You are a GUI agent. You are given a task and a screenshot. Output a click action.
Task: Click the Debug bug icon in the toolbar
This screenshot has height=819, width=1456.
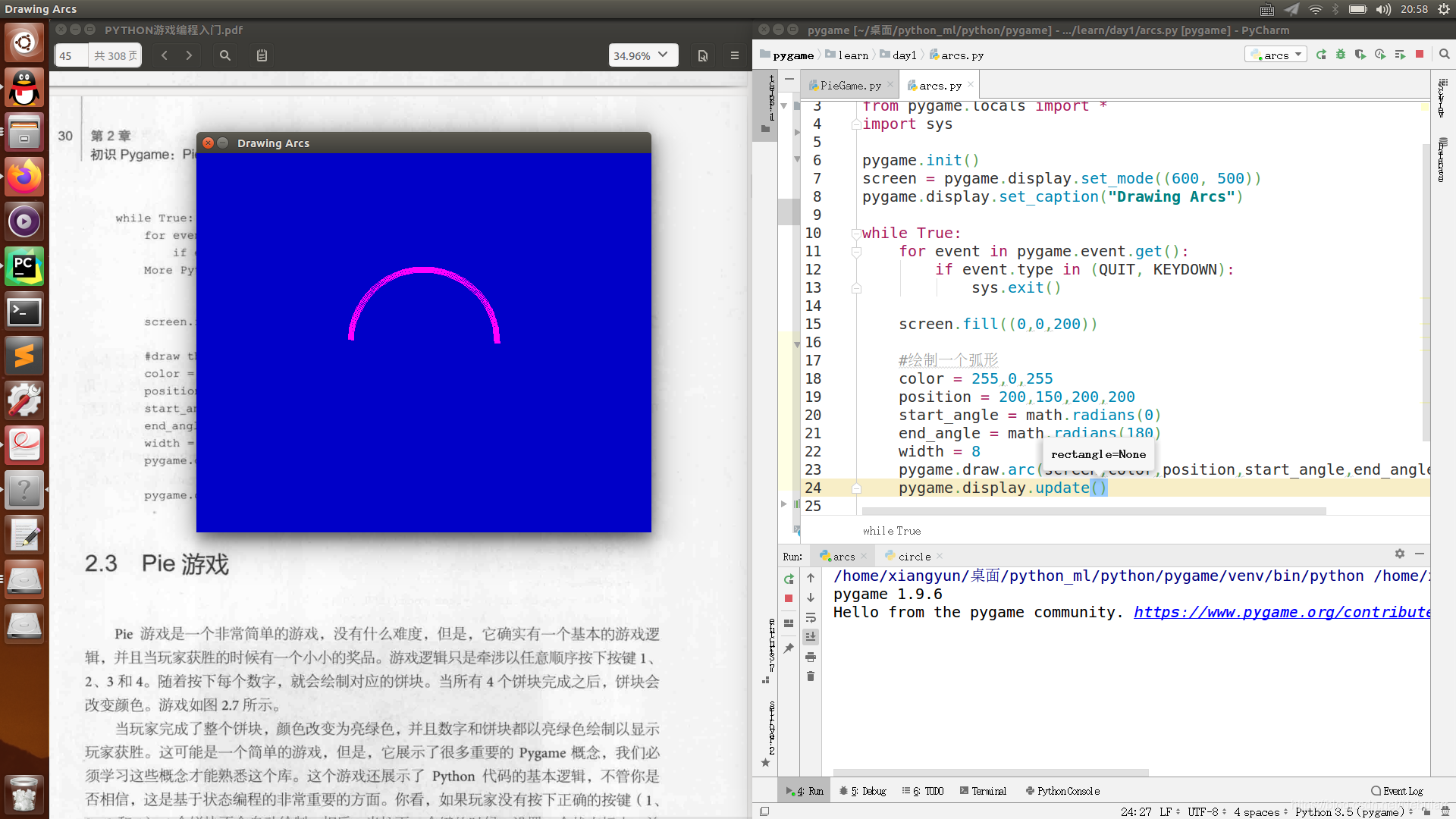[x=1341, y=55]
